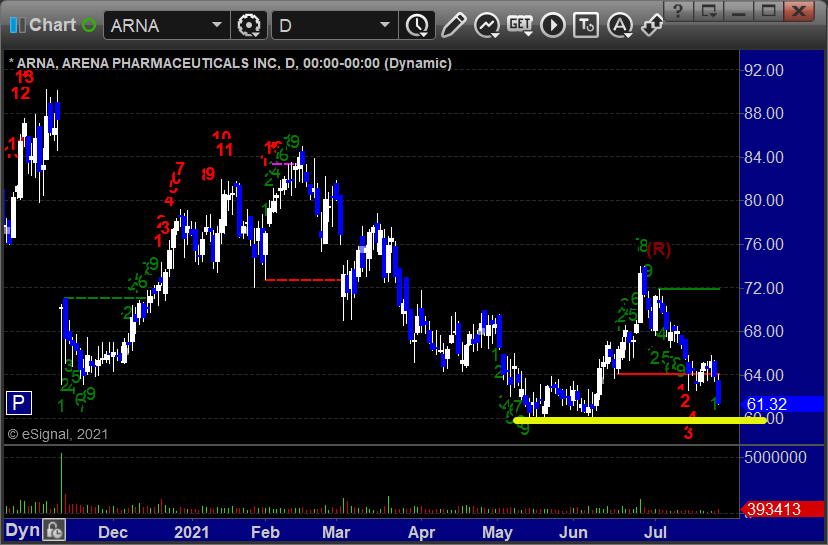The image size is (828, 545).
Task: Open the help question mark button
Action: click(679, 11)
